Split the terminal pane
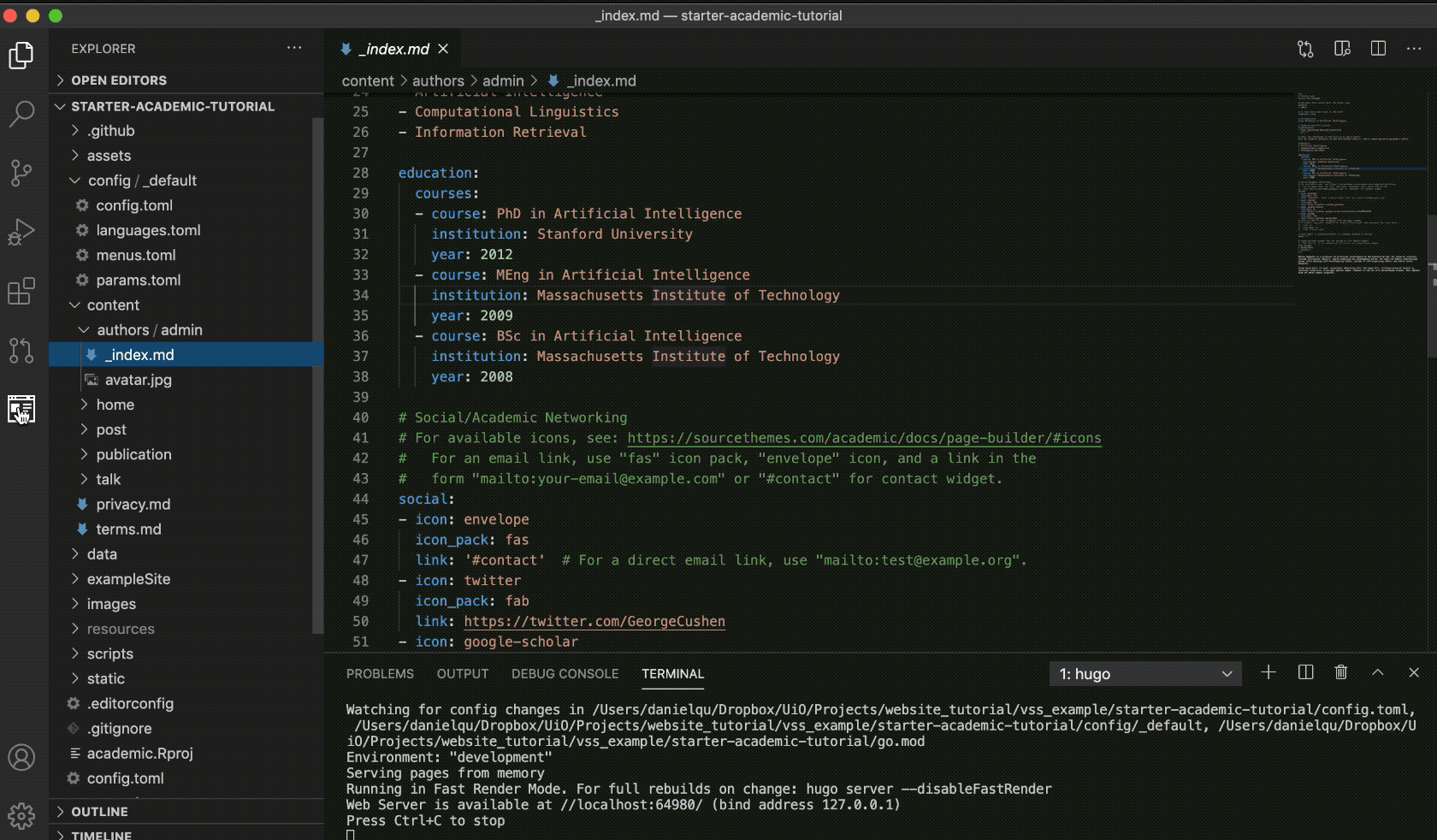 point(1305,673)
